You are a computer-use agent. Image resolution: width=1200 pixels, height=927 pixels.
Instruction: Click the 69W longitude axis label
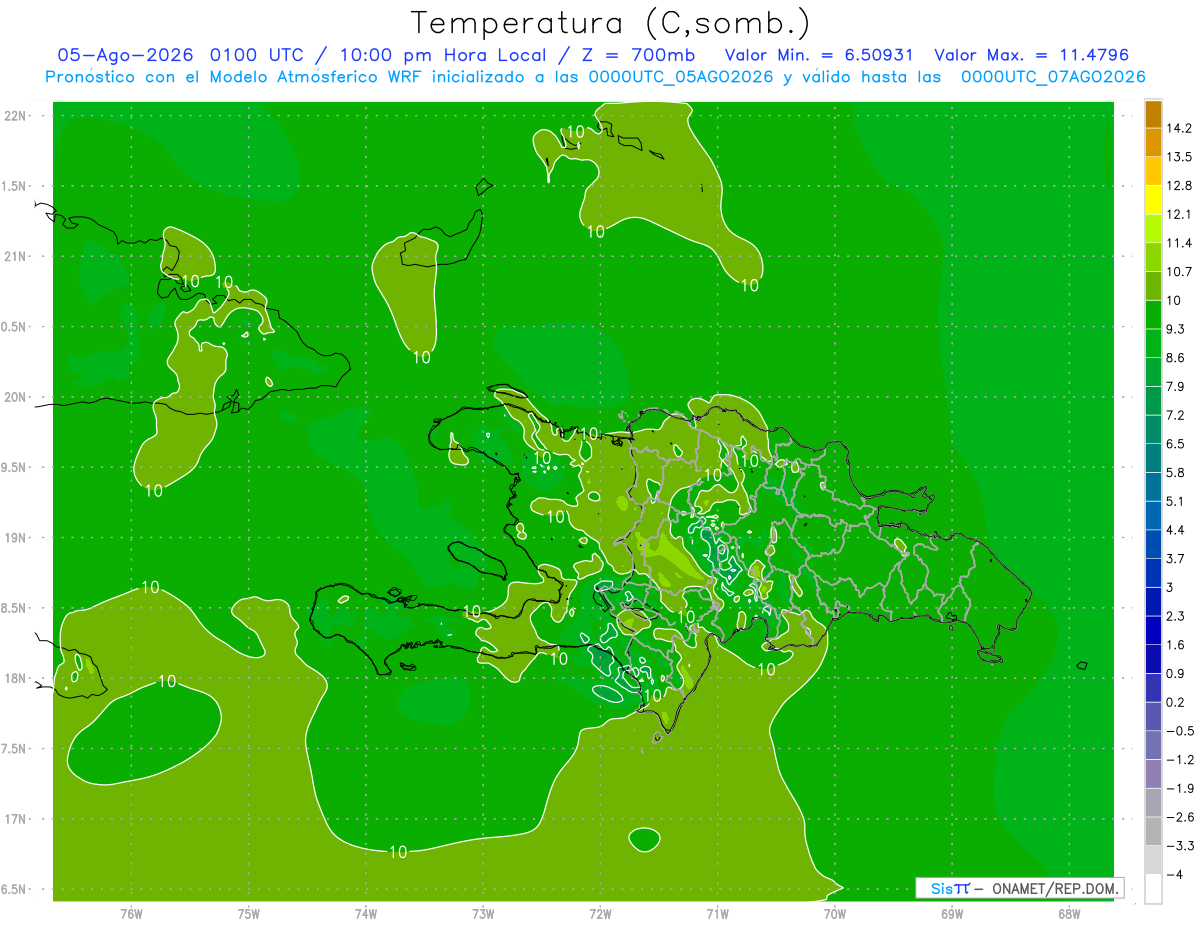[x=951, y=914]
